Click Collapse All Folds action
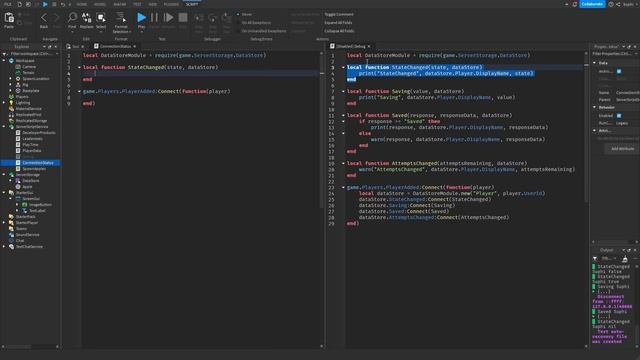The image size is (640, 360). coord(339,31)
